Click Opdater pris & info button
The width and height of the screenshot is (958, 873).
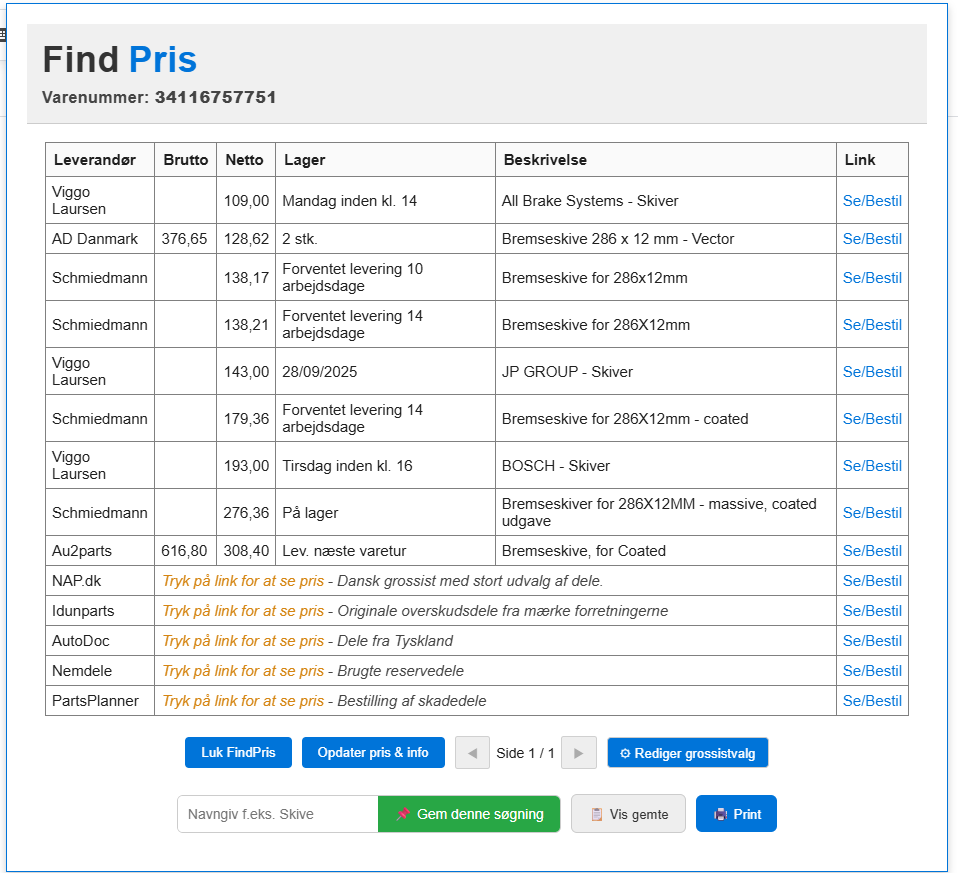tap(373, 753)
